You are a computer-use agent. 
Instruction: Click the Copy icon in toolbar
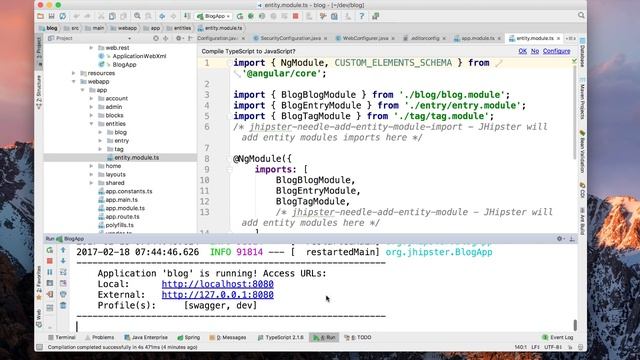(x=112, y=16)
